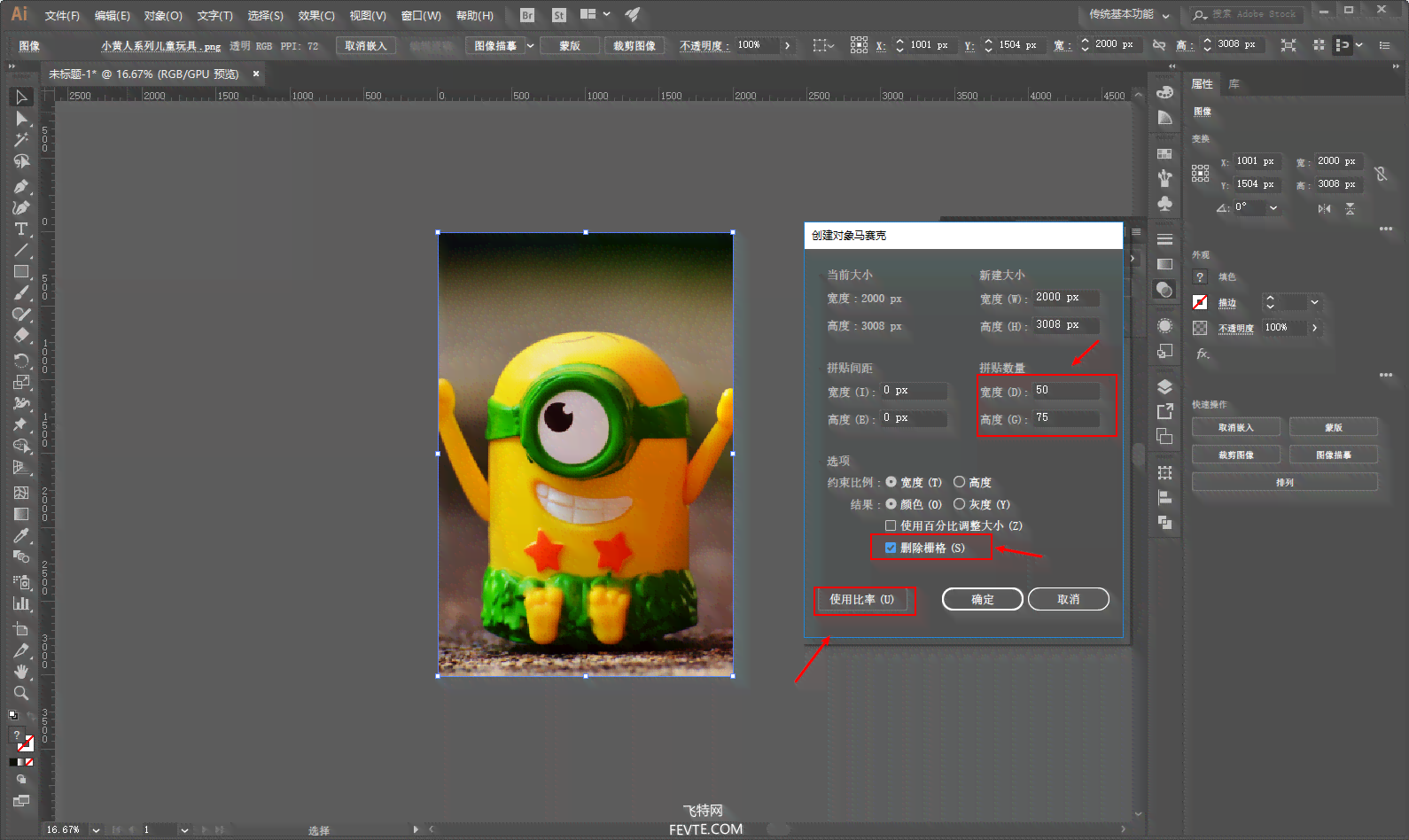Open 文件(F) menu
The image size is (1409, 840).
(x=62, y=16)
